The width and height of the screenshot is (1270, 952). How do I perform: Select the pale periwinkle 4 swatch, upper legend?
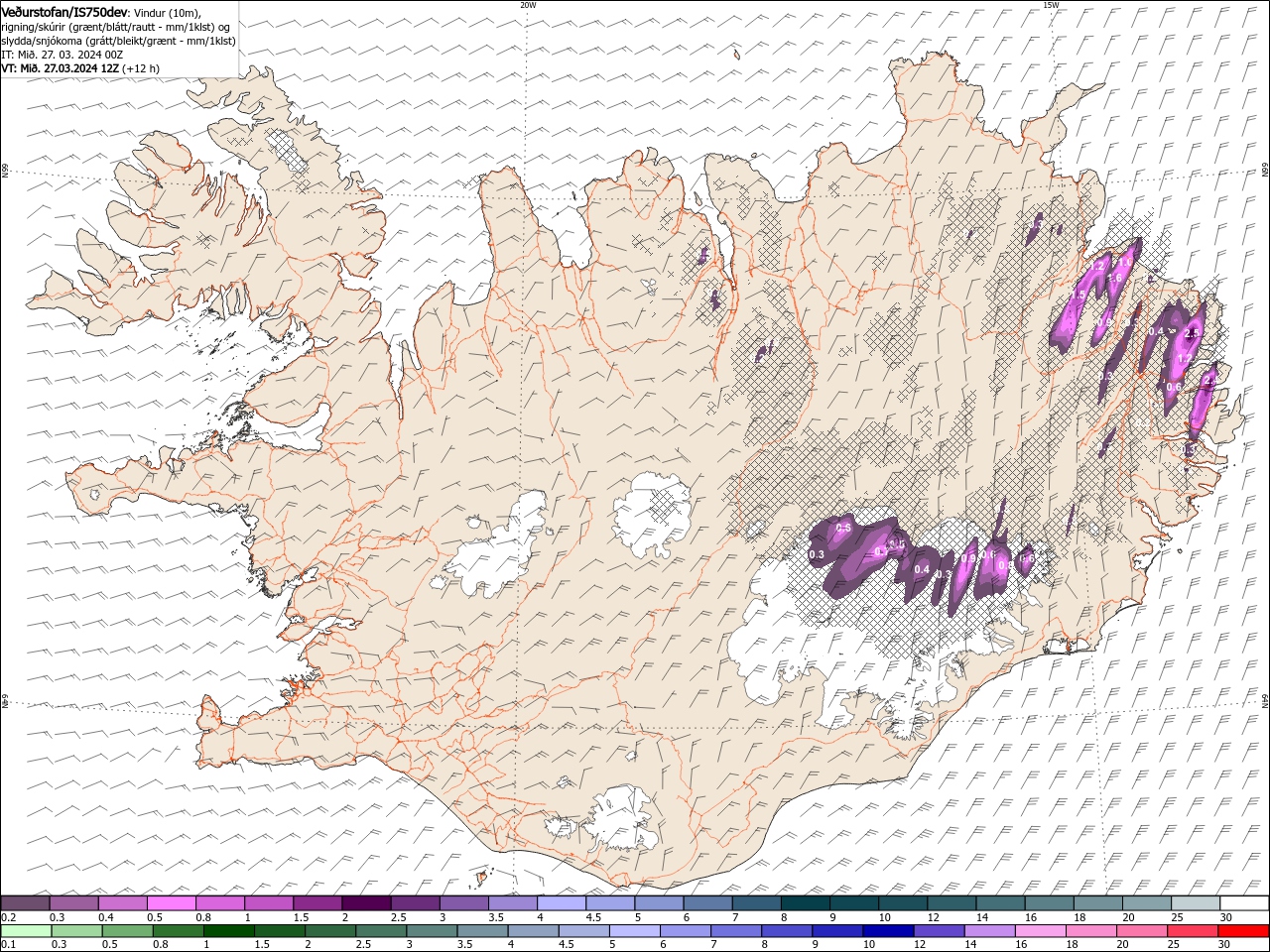561,903
